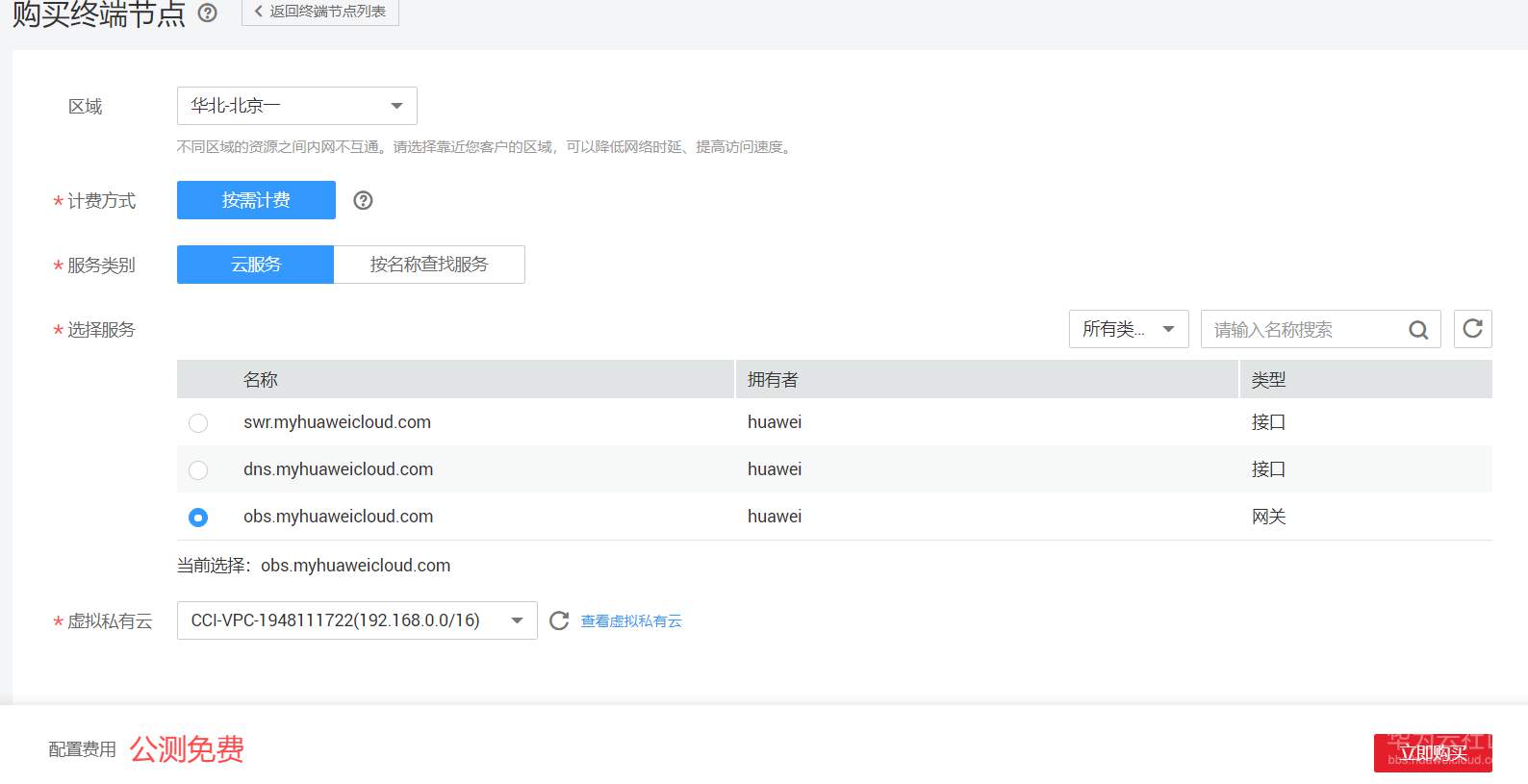Select 按需计费 billing mode
The height and width of the screenshot is (784, 1528).
click(256, 200)
